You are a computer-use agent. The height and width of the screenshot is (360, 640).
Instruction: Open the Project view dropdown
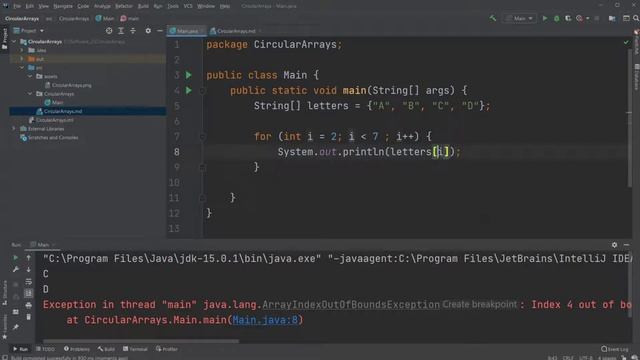click(29, 31)
